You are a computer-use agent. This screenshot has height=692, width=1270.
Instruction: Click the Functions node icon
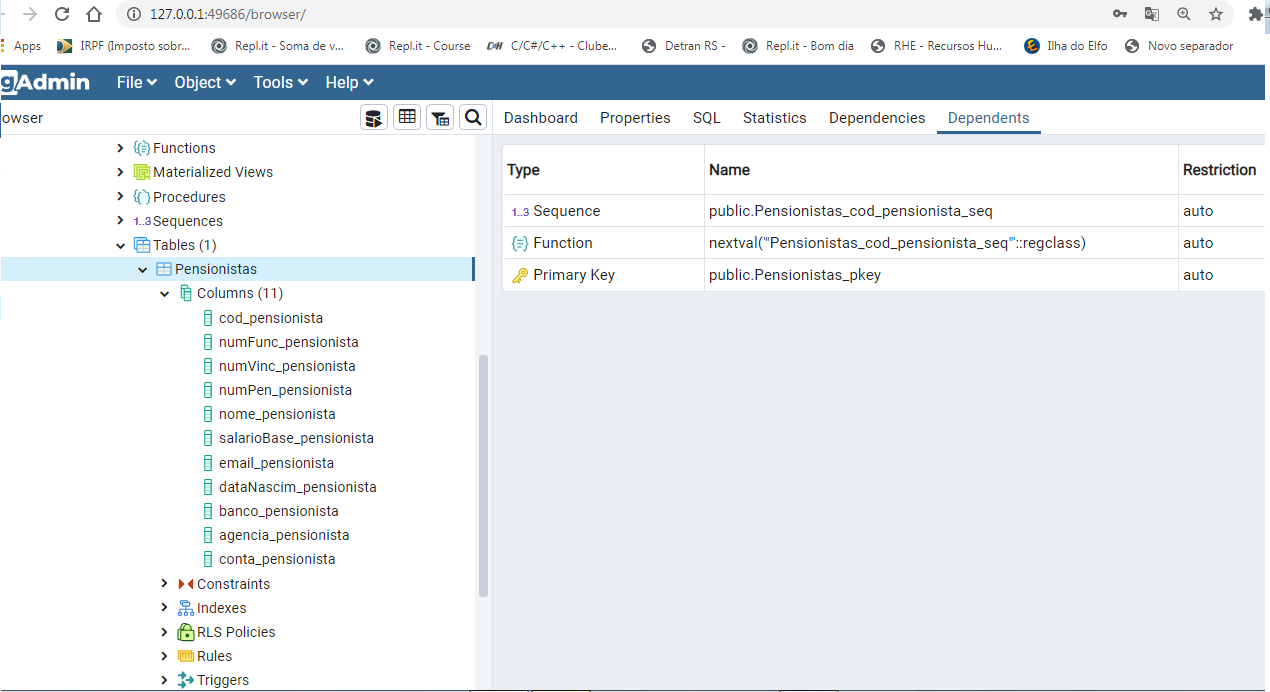142,148
